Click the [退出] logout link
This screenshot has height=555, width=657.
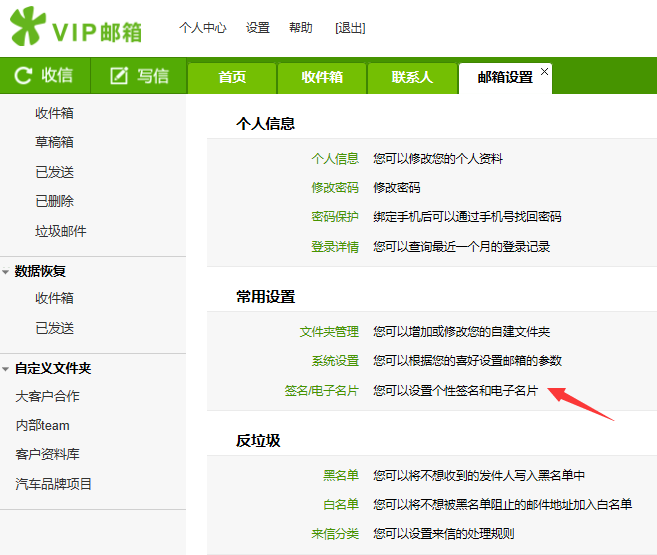350,28
